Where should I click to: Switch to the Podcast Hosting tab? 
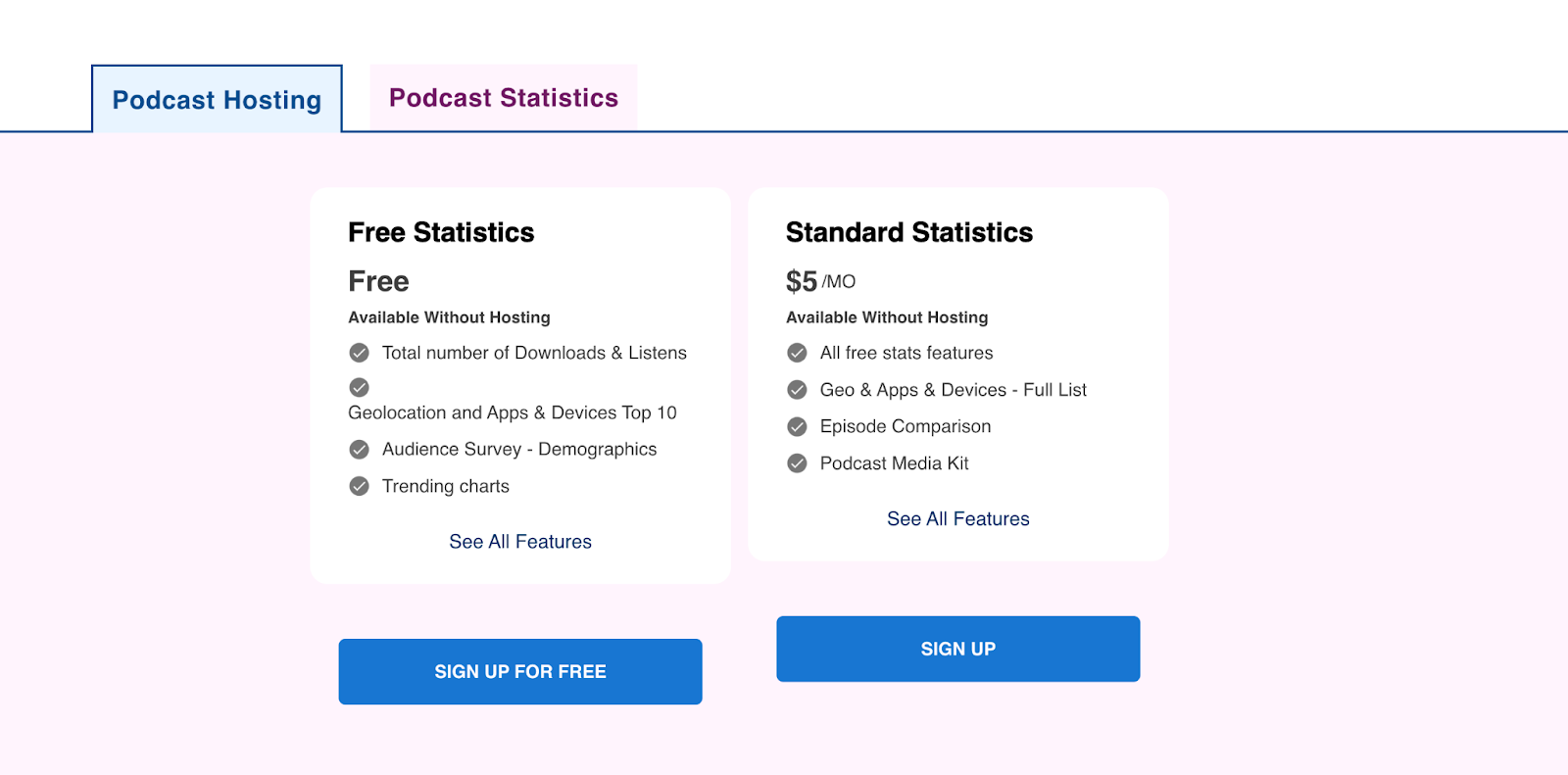pos(216,99)
